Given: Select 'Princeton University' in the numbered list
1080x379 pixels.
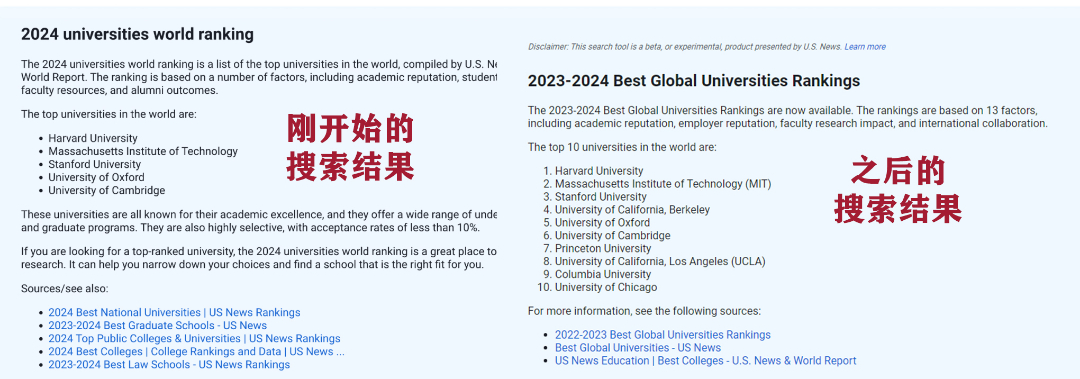Looking at the screenshot, I should pos(603,248).
